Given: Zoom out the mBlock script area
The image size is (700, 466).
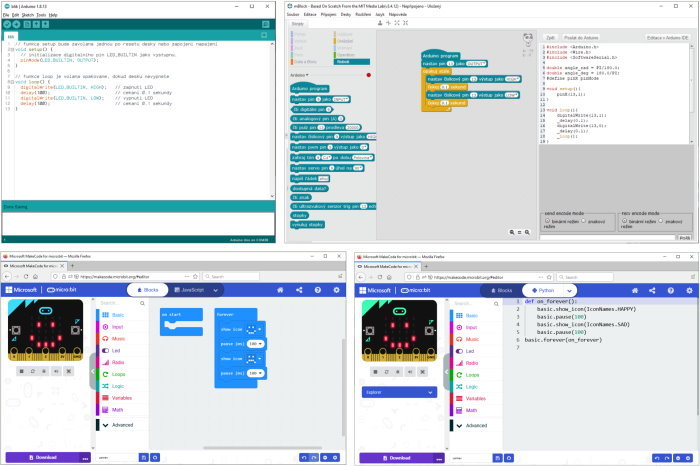Looking at the screenshot, I should (512, 232).
